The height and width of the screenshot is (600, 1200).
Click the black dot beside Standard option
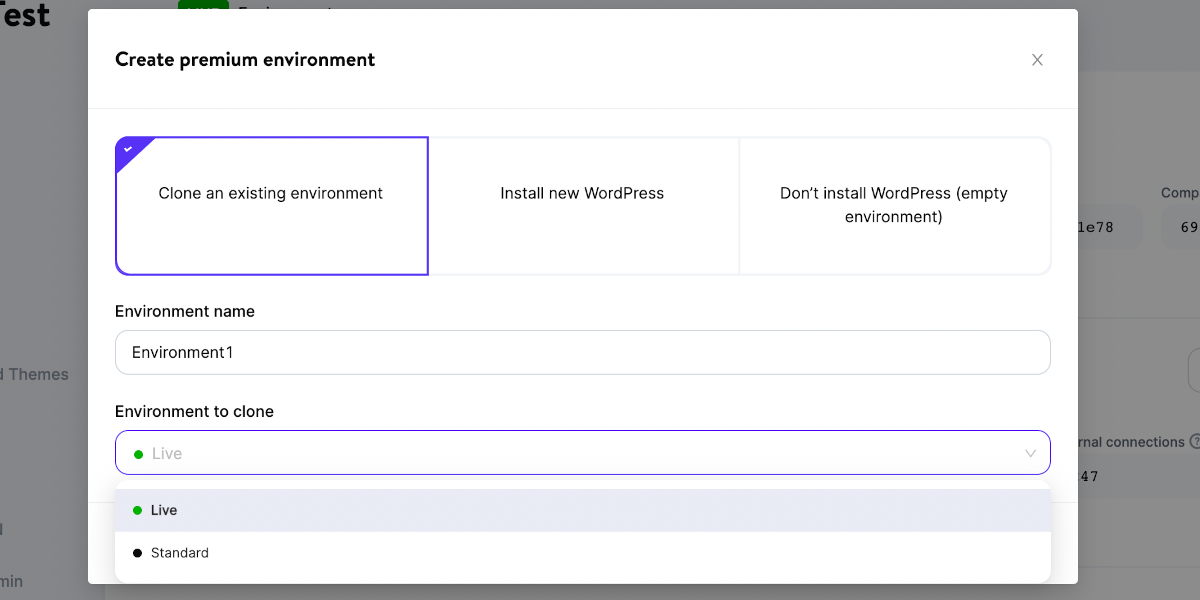coord(137,553)
